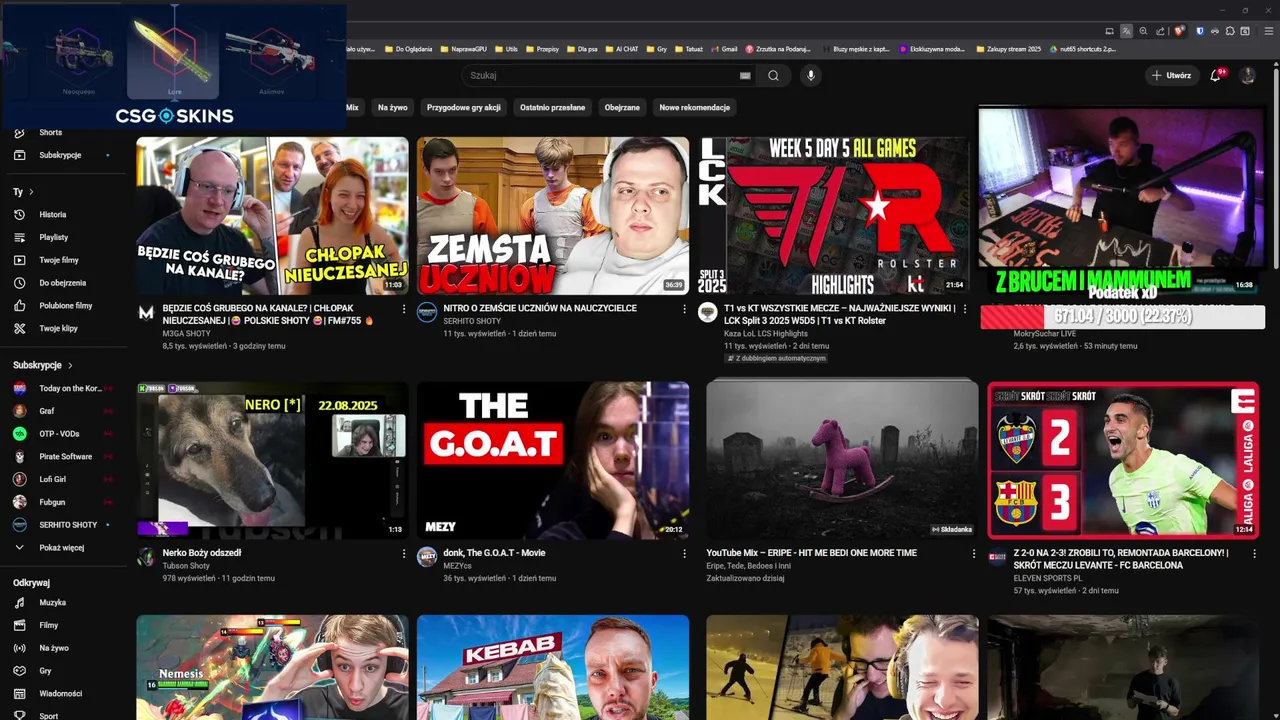Open options menu for T1 vs KT video

coord(965,309)
